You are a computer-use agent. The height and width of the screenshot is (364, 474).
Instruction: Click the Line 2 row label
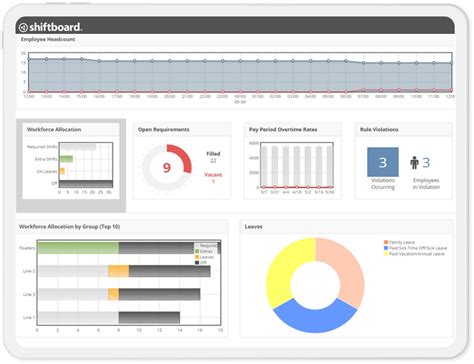(x=29, y=271)
